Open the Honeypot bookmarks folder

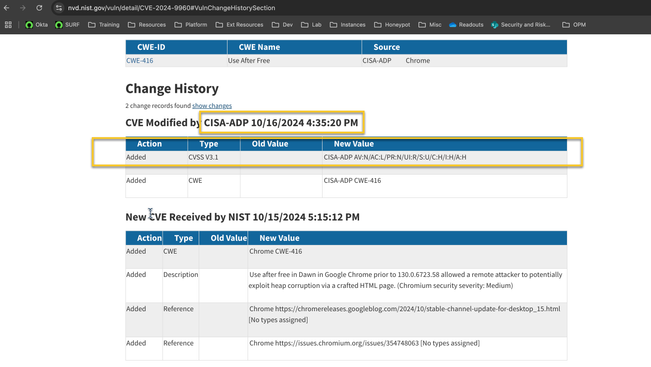tap(392, 25)
